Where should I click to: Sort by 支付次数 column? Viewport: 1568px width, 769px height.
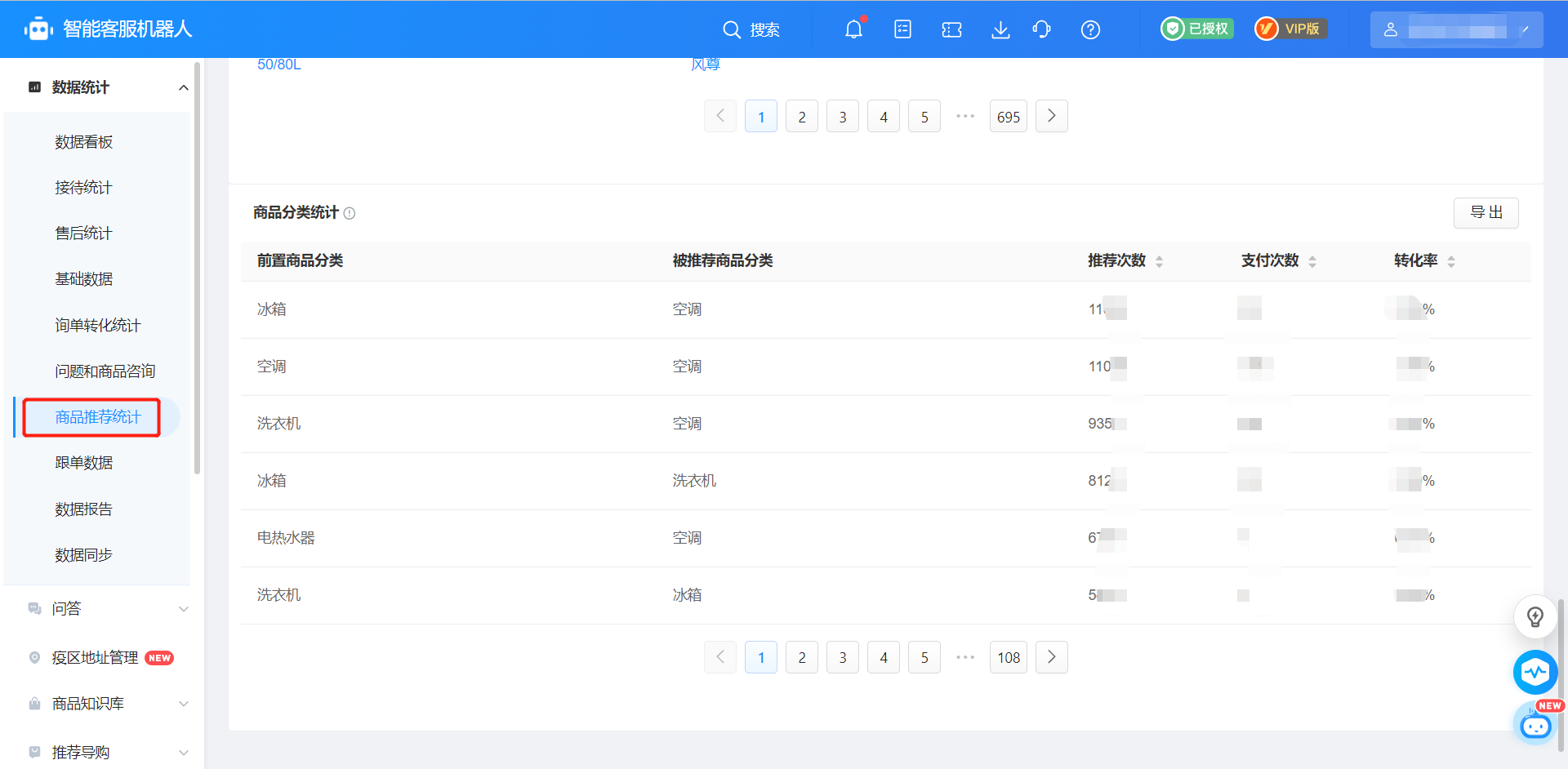[x=1312, y=261]
